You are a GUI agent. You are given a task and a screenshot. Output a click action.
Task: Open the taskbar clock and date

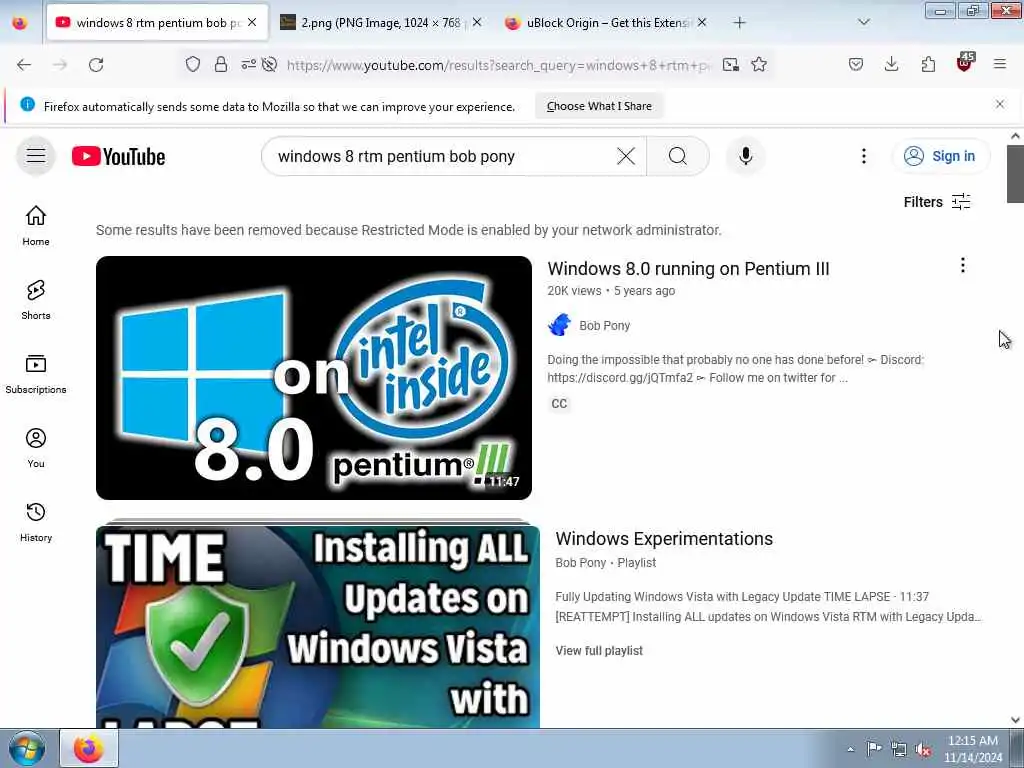coord(973,749)
